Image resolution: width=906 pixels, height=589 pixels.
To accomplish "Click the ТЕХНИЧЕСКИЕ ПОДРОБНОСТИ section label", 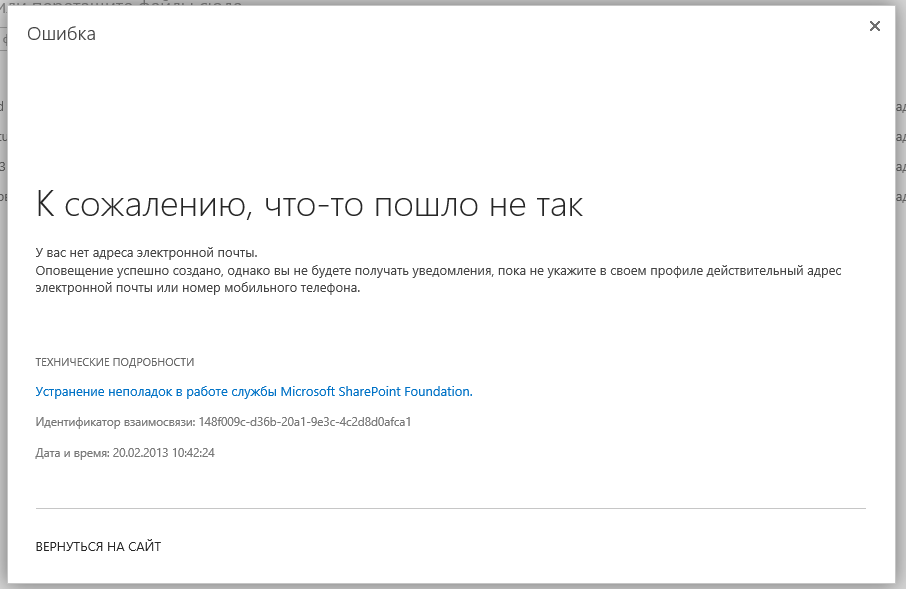I will (x=115, y=362).
